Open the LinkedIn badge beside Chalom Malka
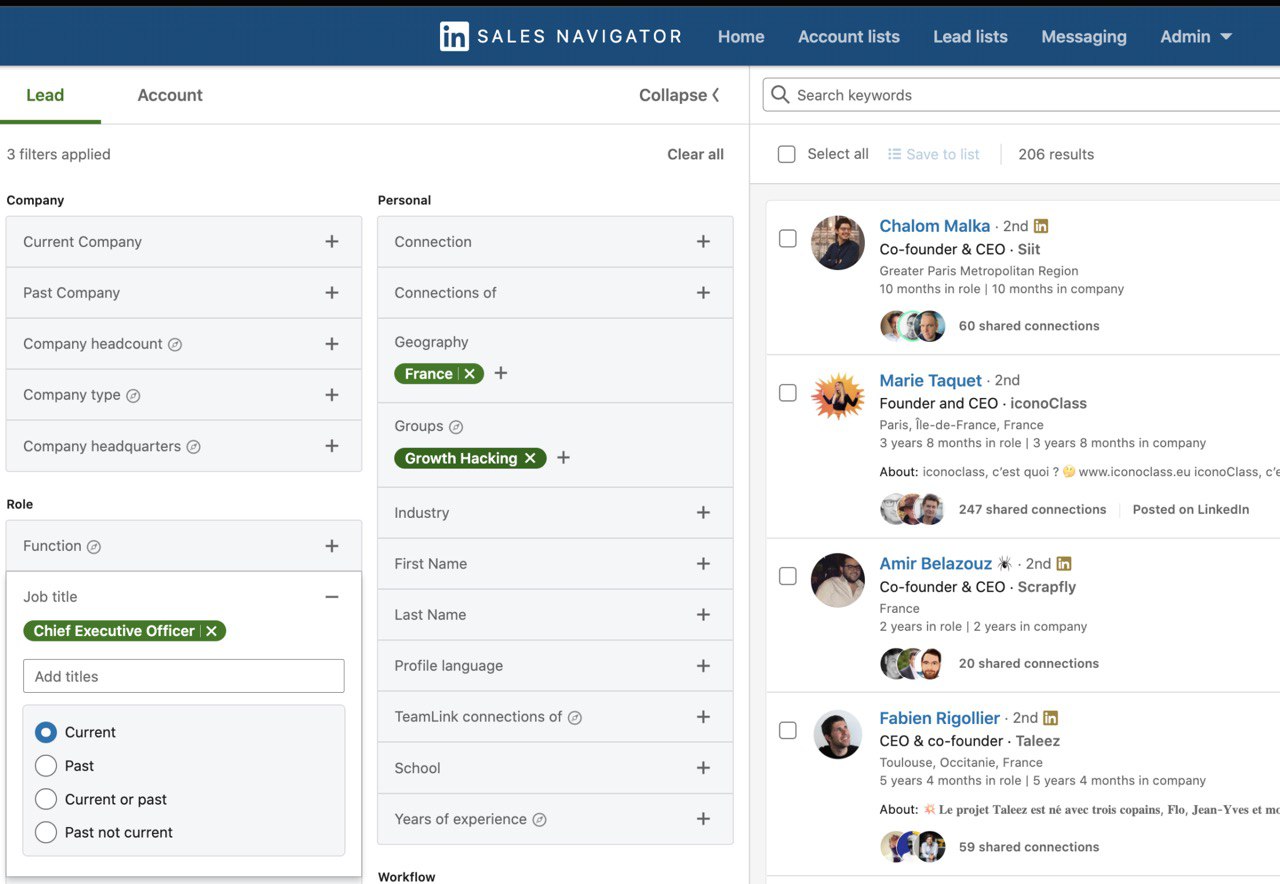The width and height of the screenshot is (1280, 884). 1041,226
